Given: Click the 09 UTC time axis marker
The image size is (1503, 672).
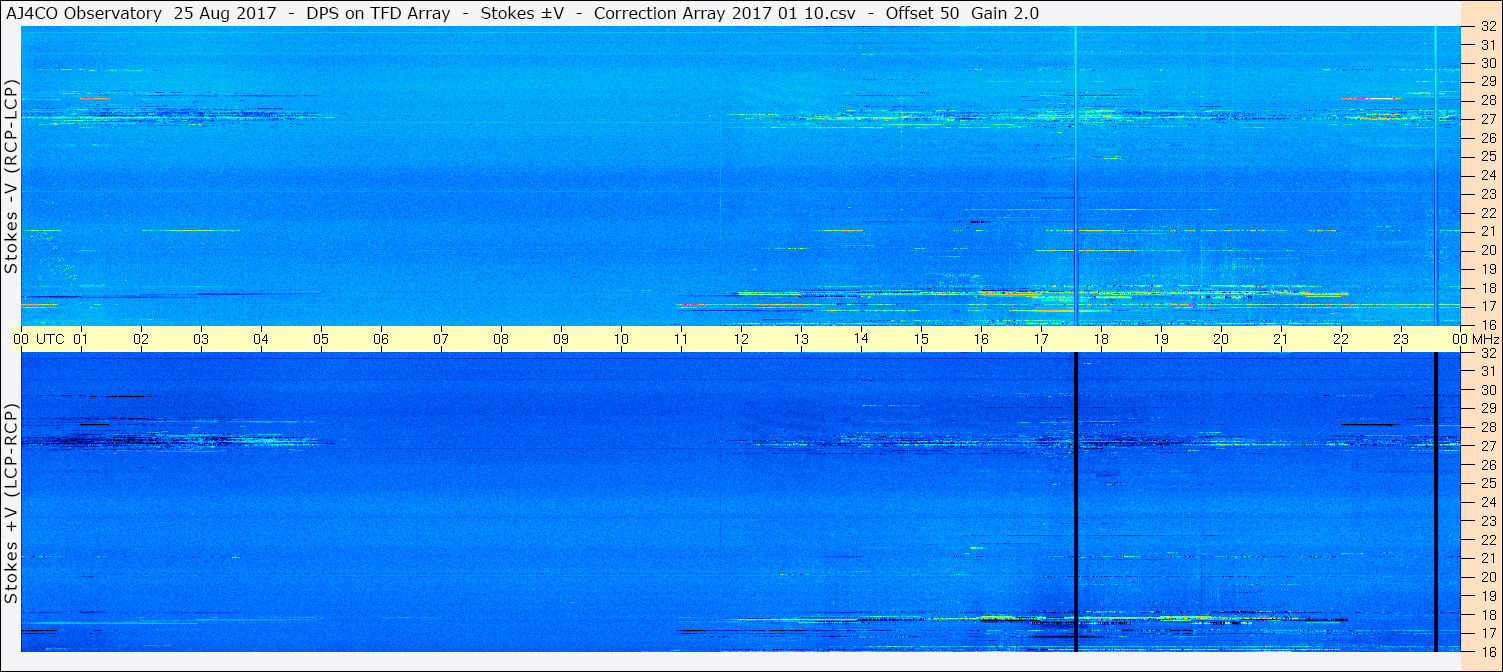Looking at the screenshot, I should [x=561, y=340].
